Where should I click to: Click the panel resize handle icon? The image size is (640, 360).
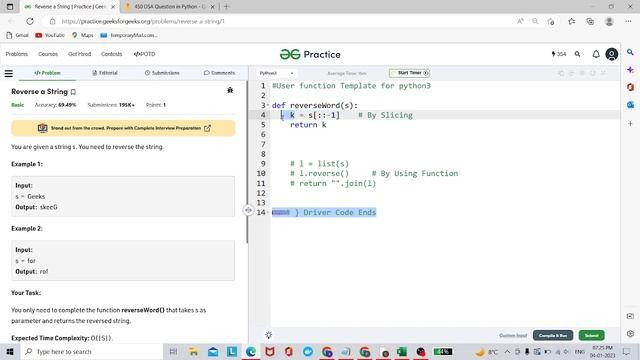pyautogui.click(x=248, y=210)
